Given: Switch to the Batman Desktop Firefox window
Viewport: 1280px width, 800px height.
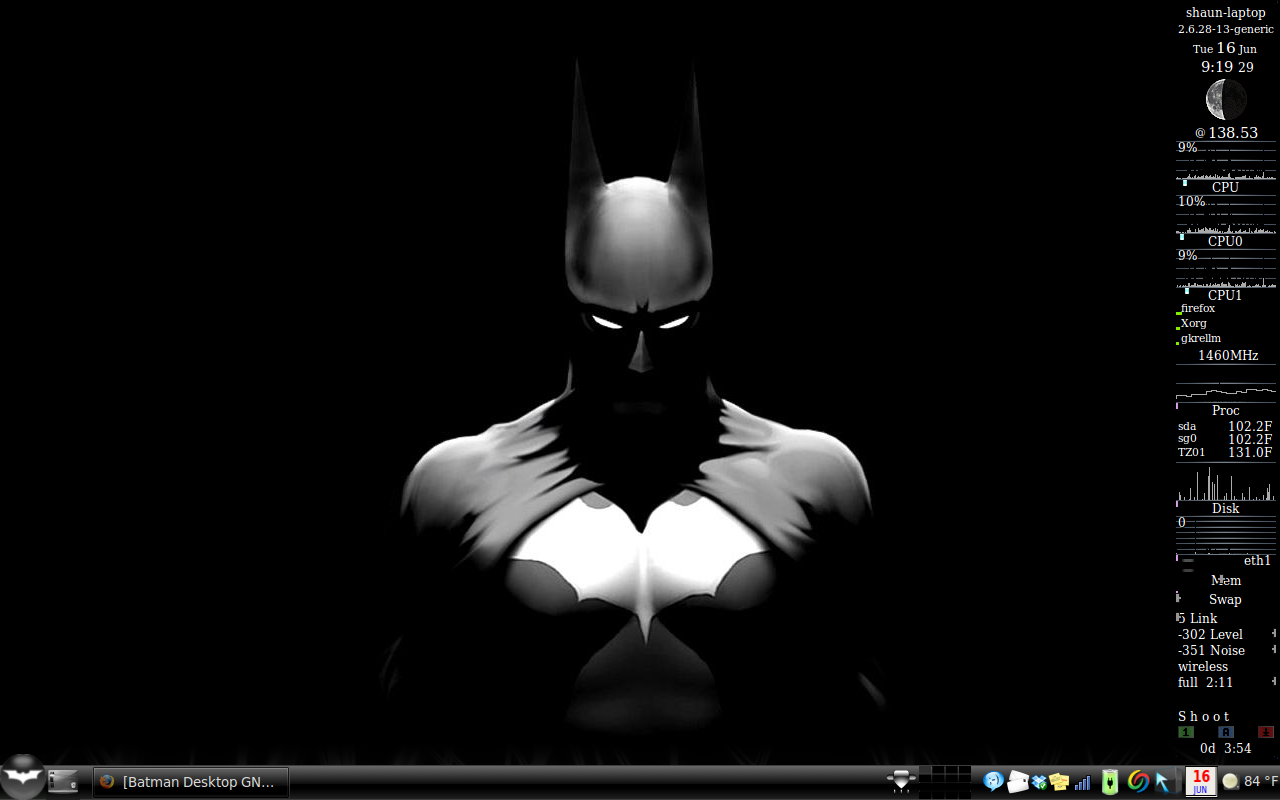Looking at the screenshot, I should pos(190,782).
